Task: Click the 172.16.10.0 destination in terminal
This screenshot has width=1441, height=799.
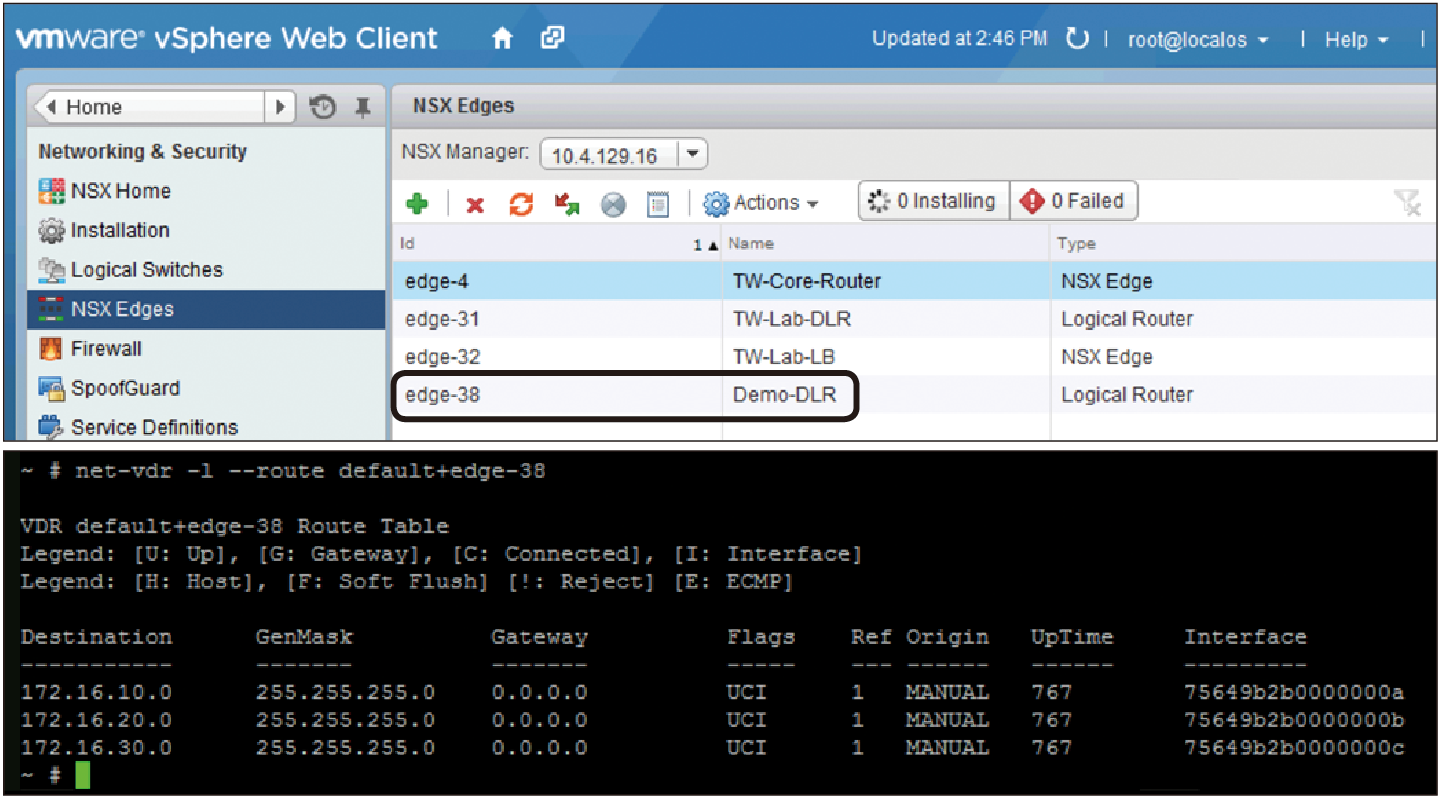Action: click(96, 692)
